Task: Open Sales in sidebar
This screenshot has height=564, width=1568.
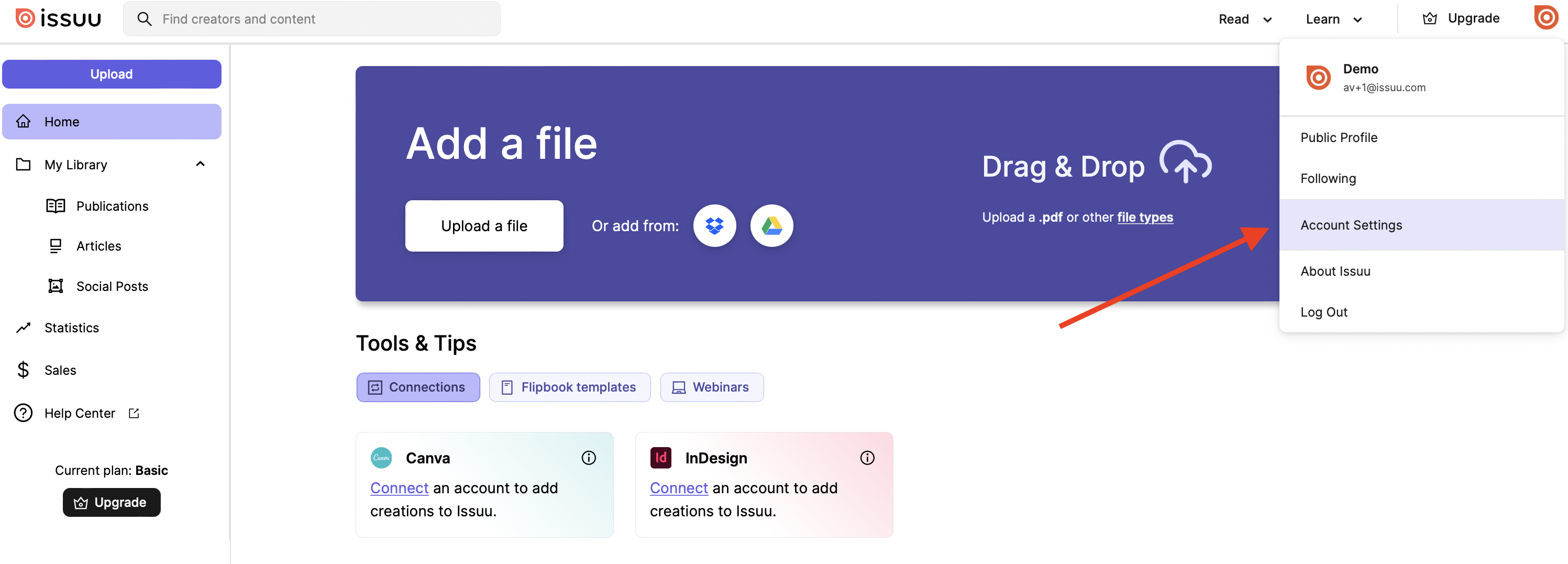Action: tap(60, 370)
